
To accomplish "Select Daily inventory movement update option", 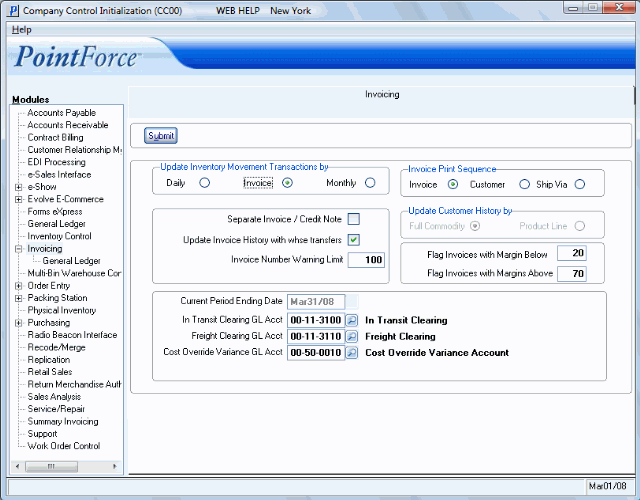I will pyautogui.click(x=204, y=183).
